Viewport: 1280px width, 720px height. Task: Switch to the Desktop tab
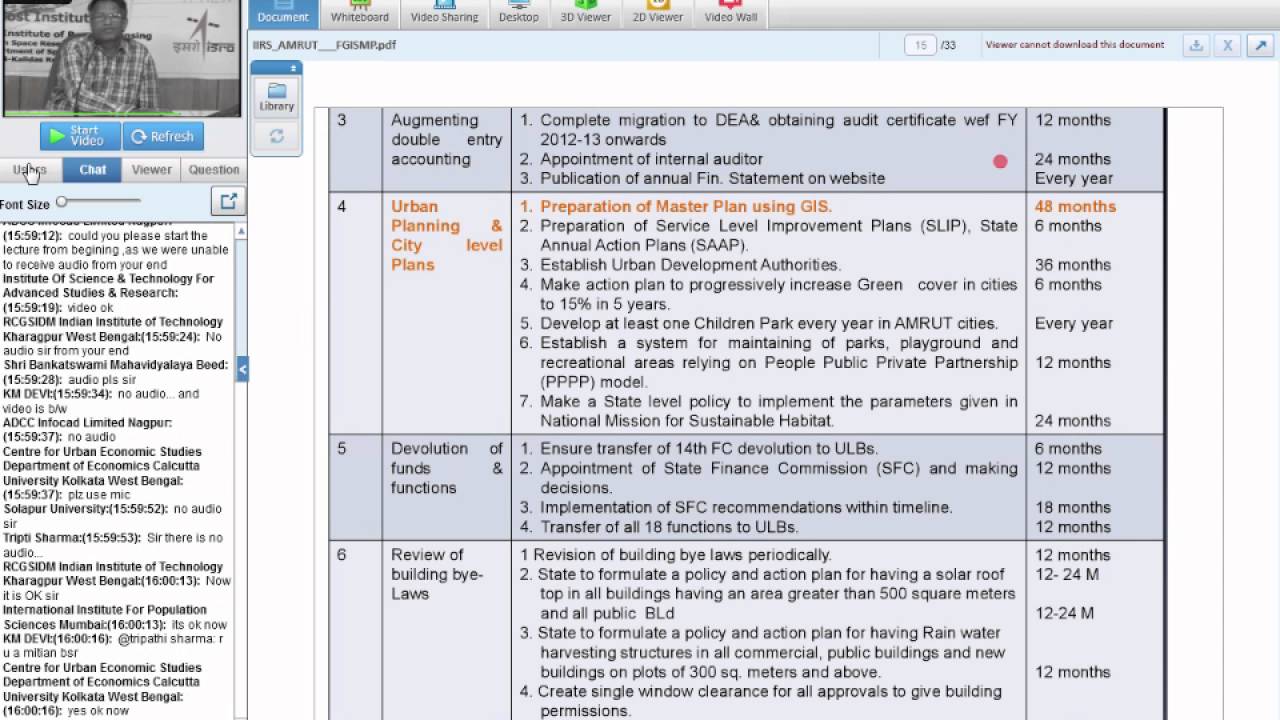point(518,13)
